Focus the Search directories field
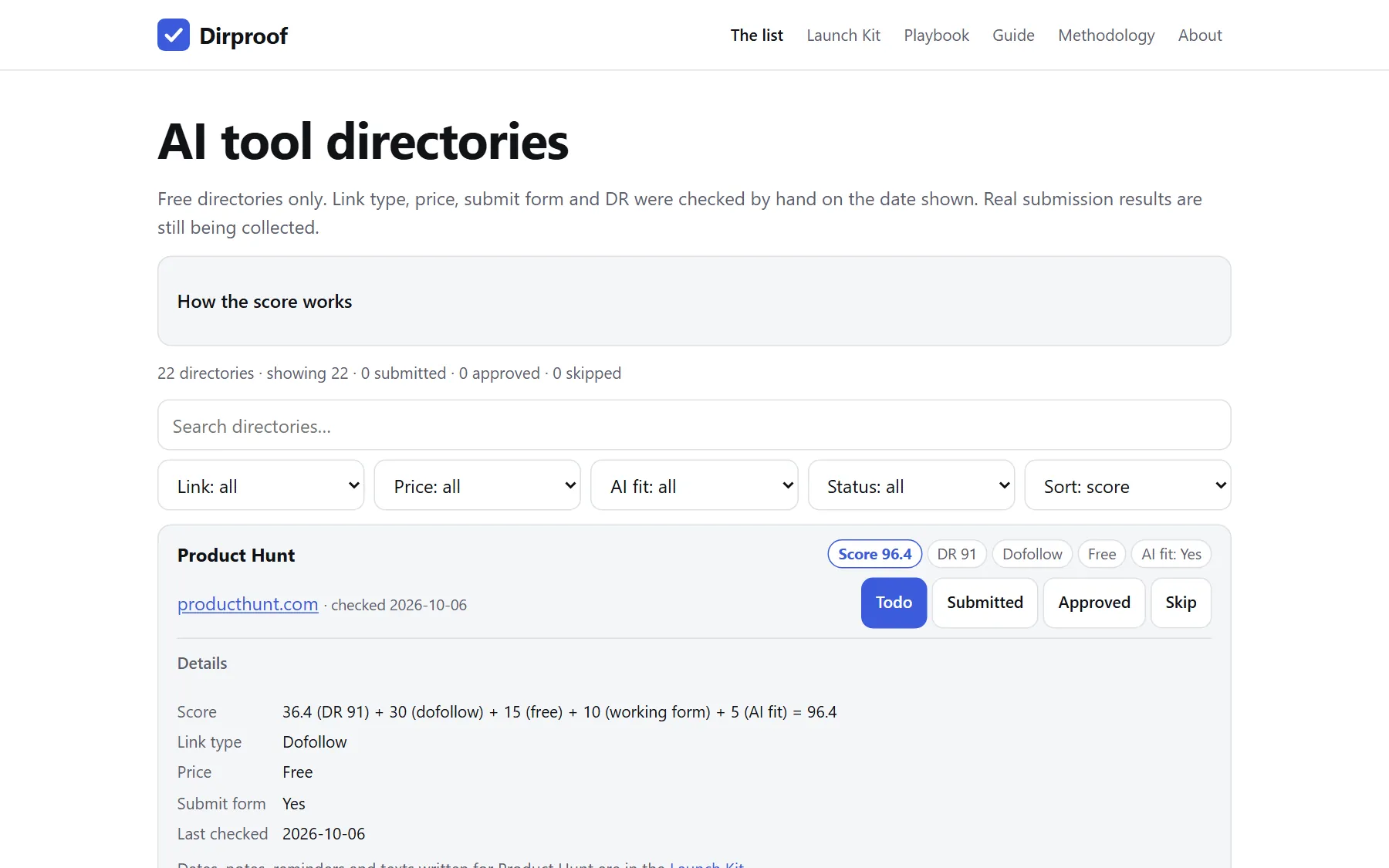 [x=694, y=425]
